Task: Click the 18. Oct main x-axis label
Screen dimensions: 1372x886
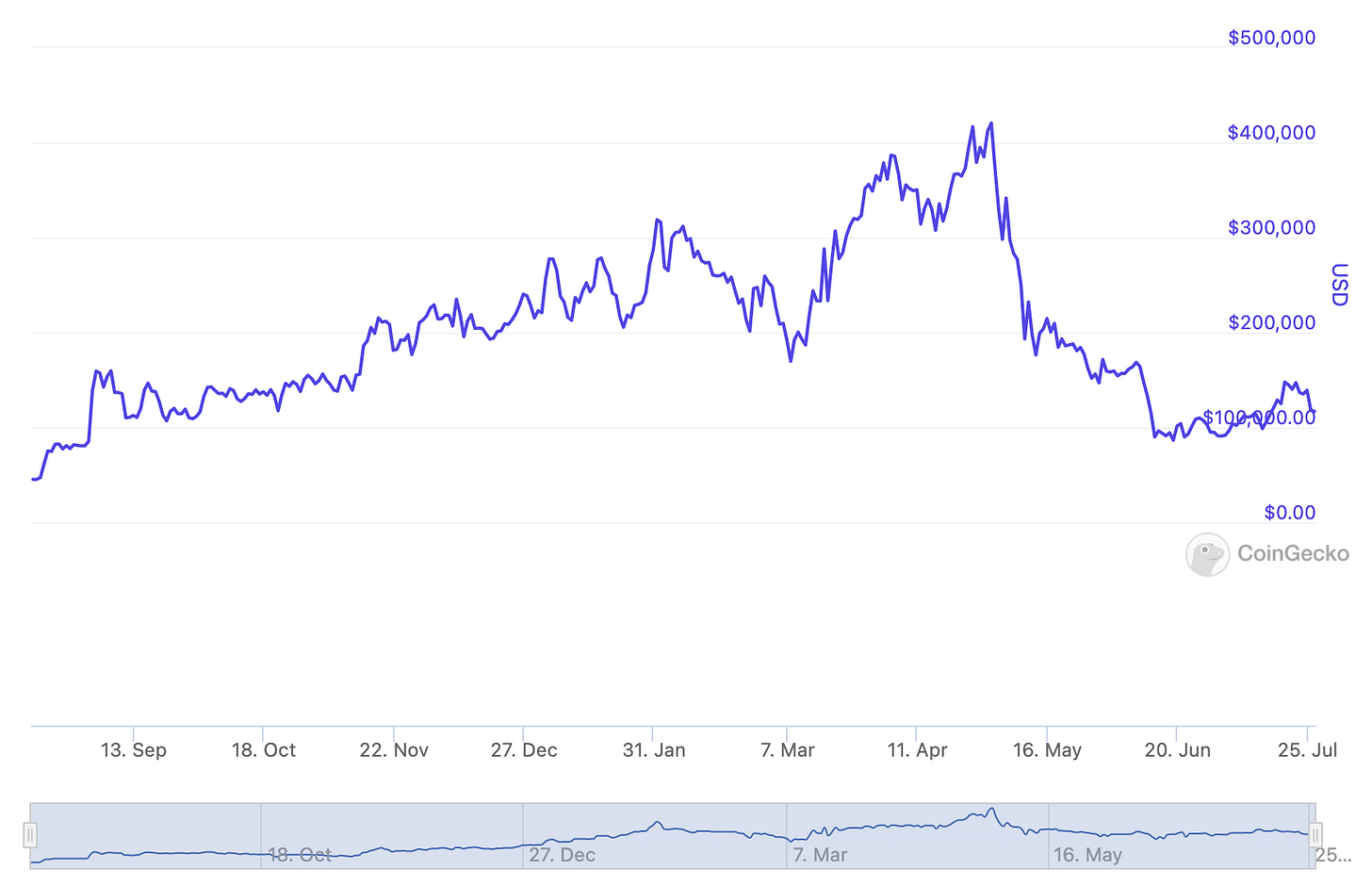Action: point(264,750)
